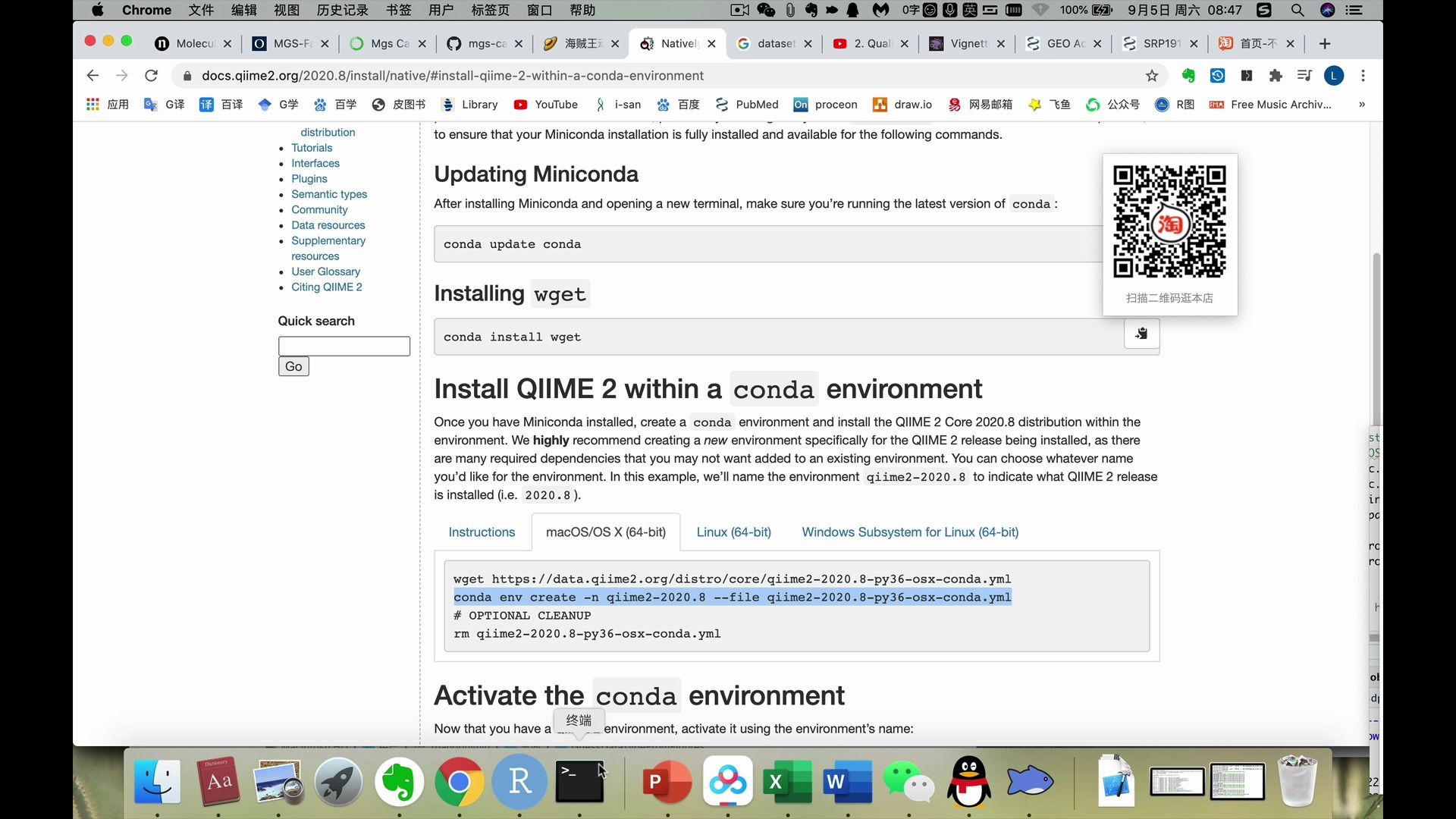Open the 窗口 menu
Image resolution: width=1456 pixels, height=819 pixels.
pos(539,10)
